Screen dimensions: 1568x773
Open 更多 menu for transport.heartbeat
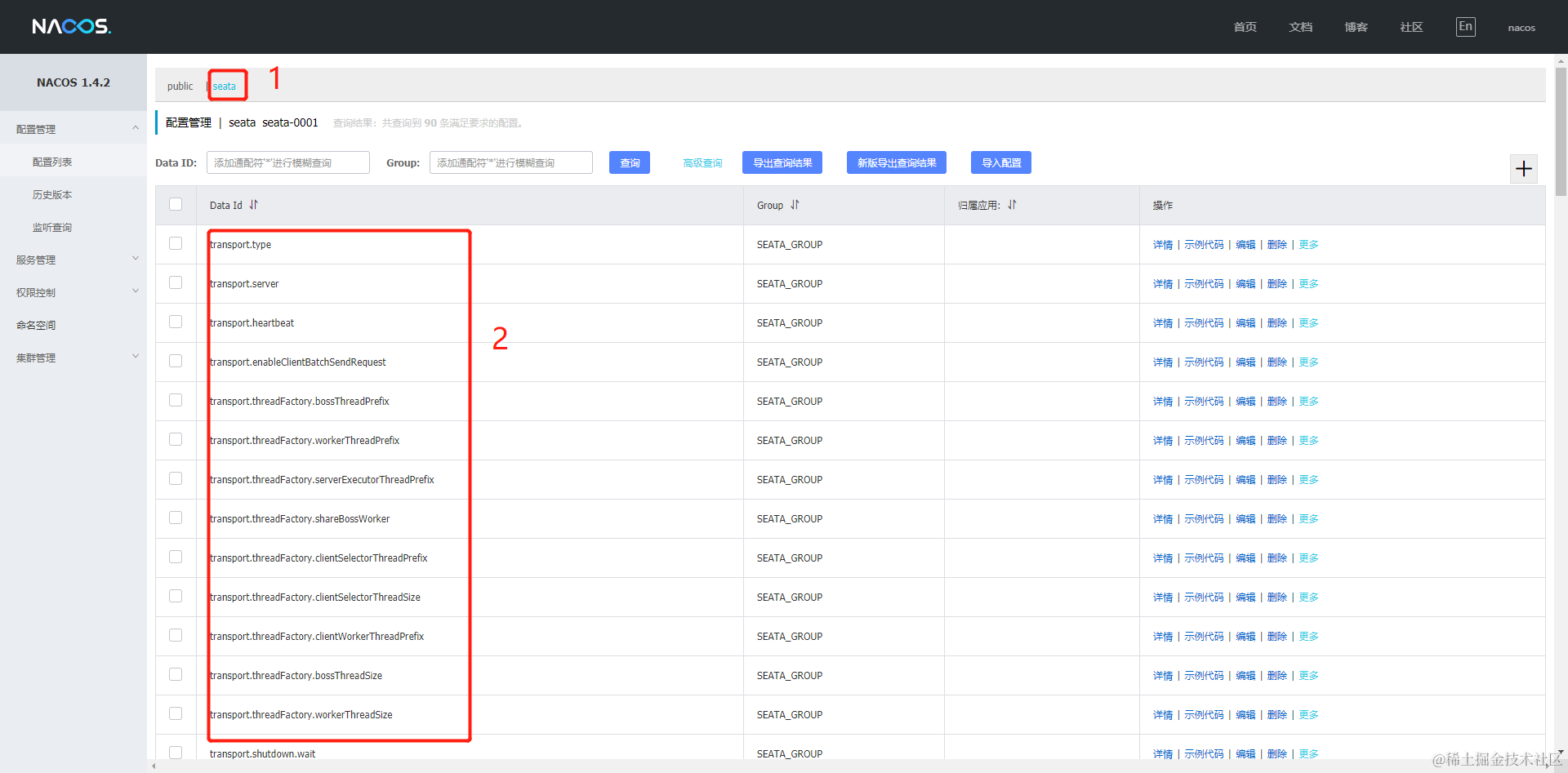1308,323
